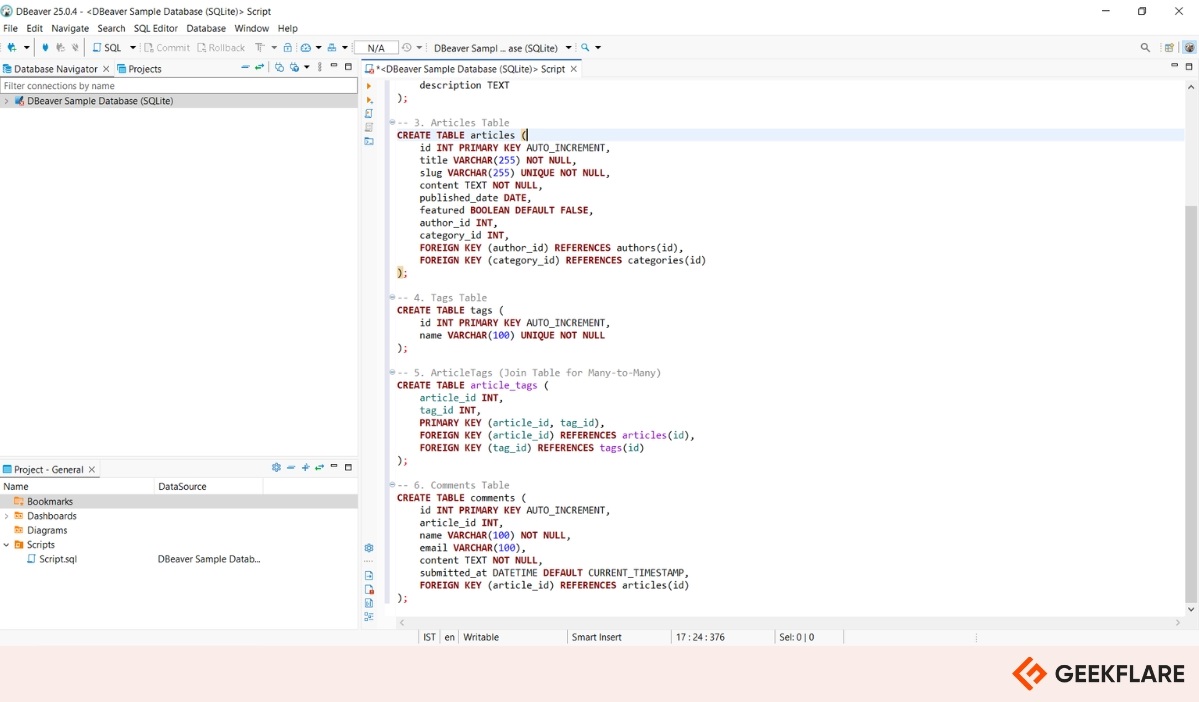Open the New Connection dropdown arrow

26,47
